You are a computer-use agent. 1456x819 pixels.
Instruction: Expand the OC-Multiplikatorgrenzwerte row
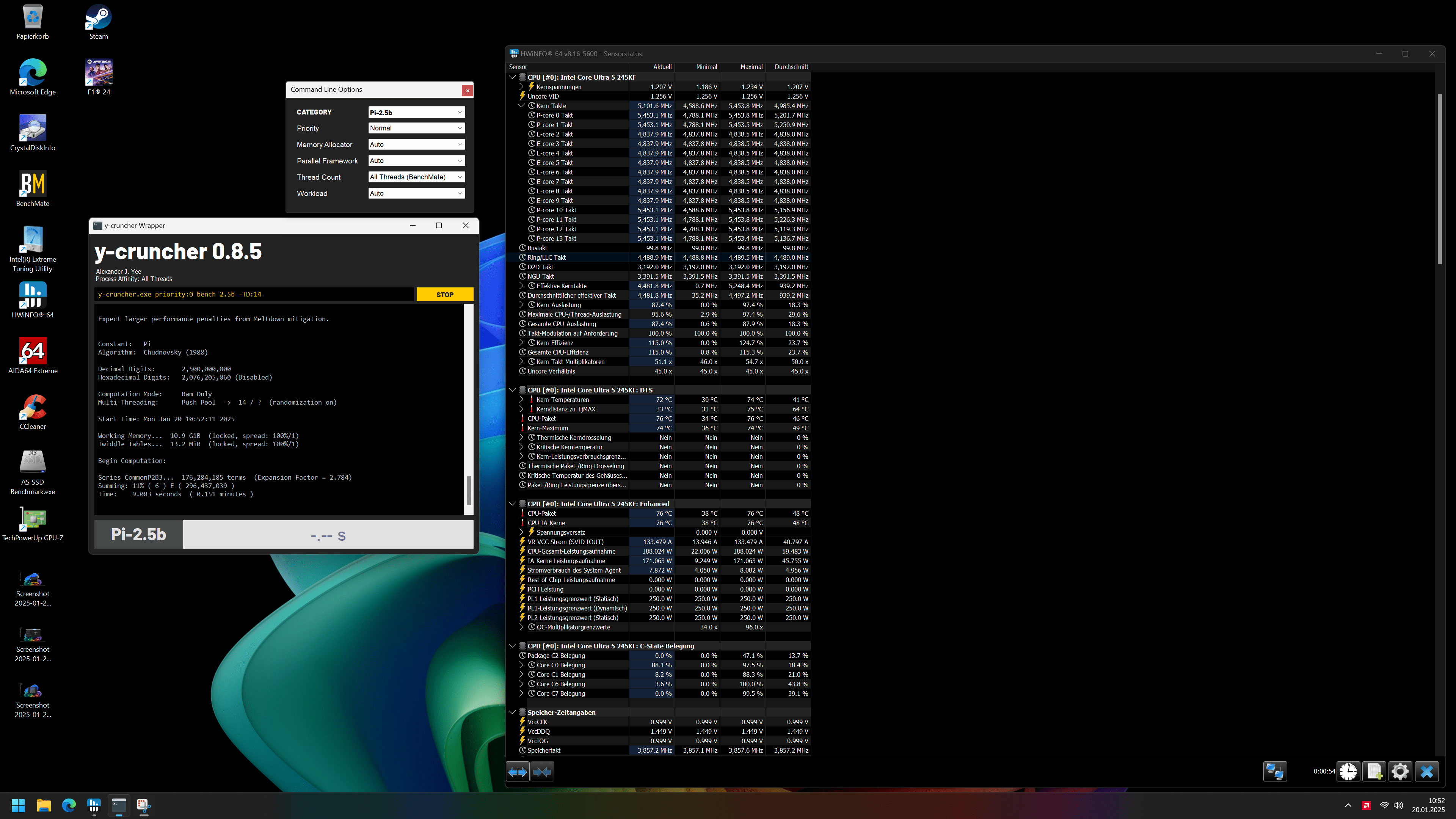coord(522,627)
